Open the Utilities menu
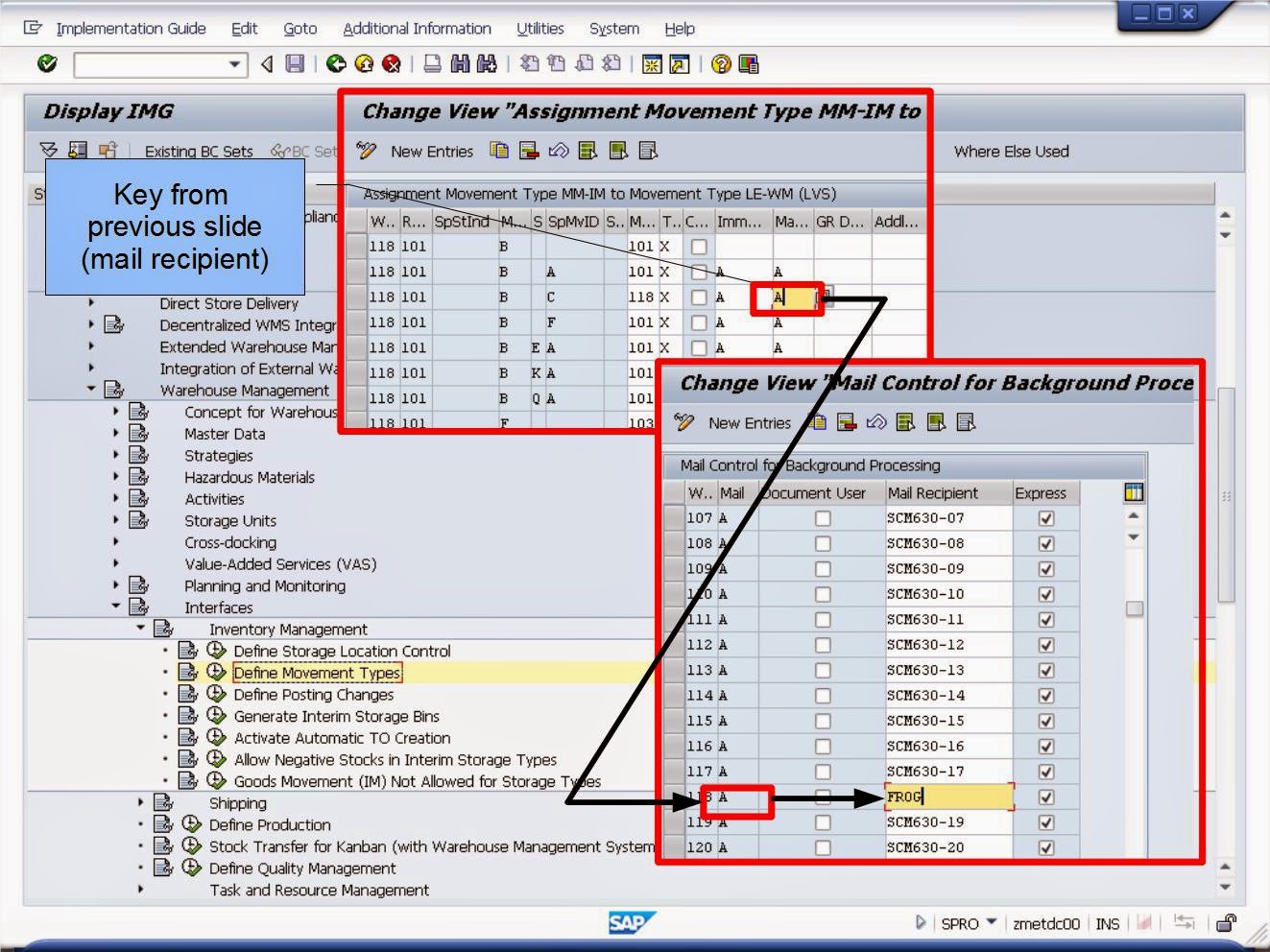This screenshot has height=952, width=1270. click(540, 28)
